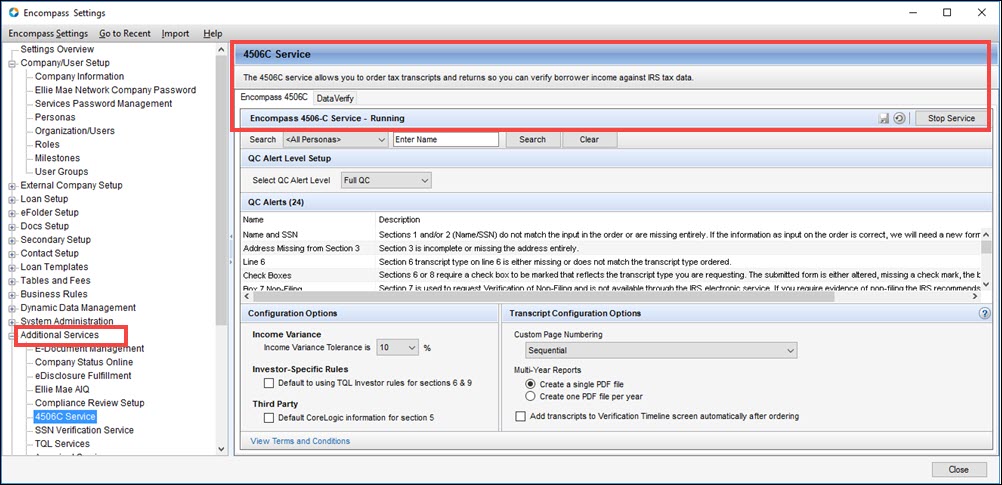Enable Default to using TQL Investor rules
Viewport: 1002px width, 485px height.
269,383
